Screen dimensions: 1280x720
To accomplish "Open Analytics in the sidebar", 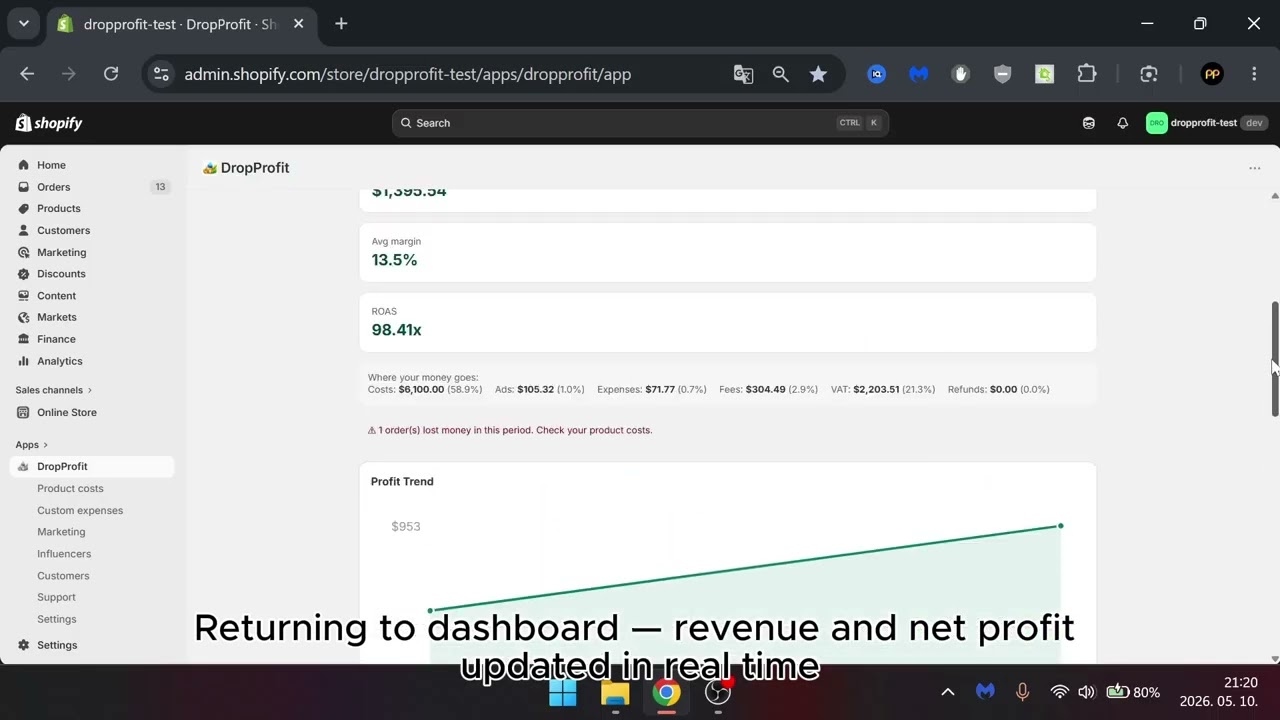I will [60, 361].
